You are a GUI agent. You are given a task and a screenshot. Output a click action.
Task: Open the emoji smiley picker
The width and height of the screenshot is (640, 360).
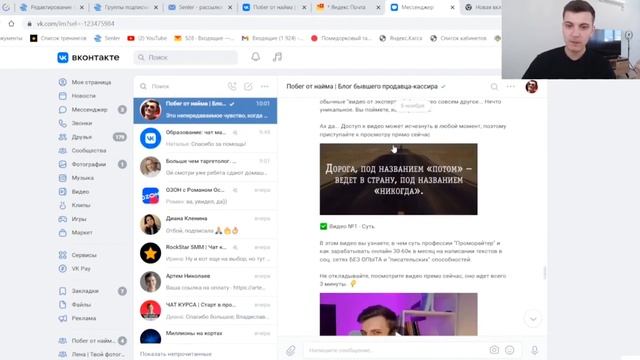(x=509, y=350)
